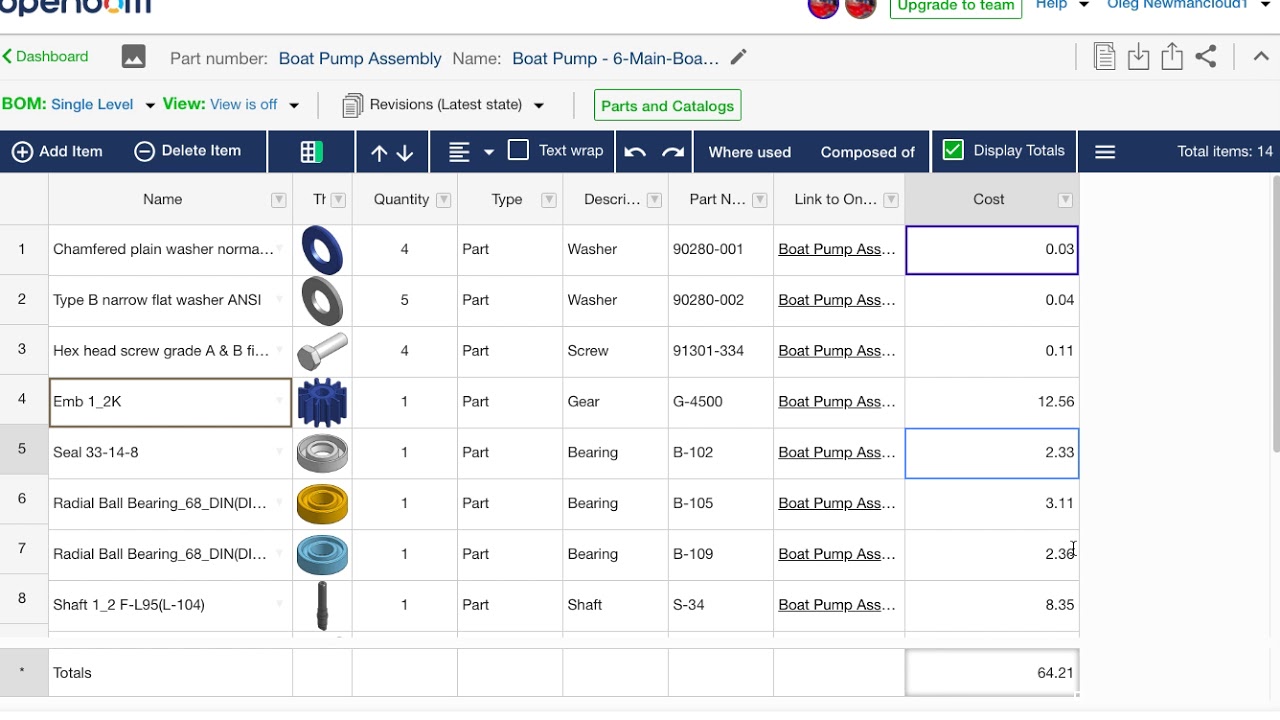The height and width of the screenshot is (720, 1280).
Task: Select the blue gear thumbnail in row 4
Action: [322, 402]
